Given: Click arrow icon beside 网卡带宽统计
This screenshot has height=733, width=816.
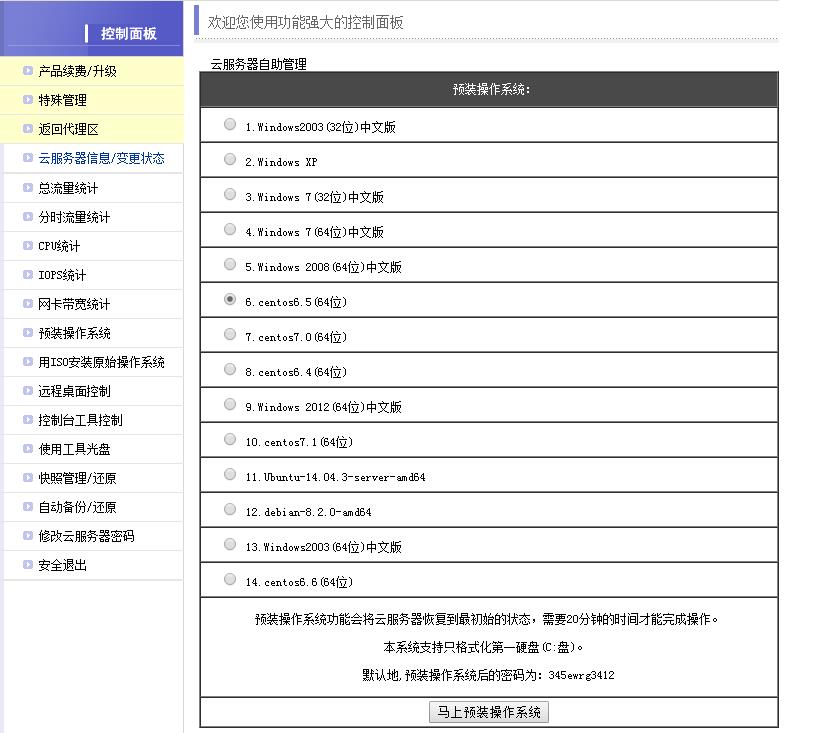Looking at the screenshot, I should pyautogui.click(x=28, y=303).
